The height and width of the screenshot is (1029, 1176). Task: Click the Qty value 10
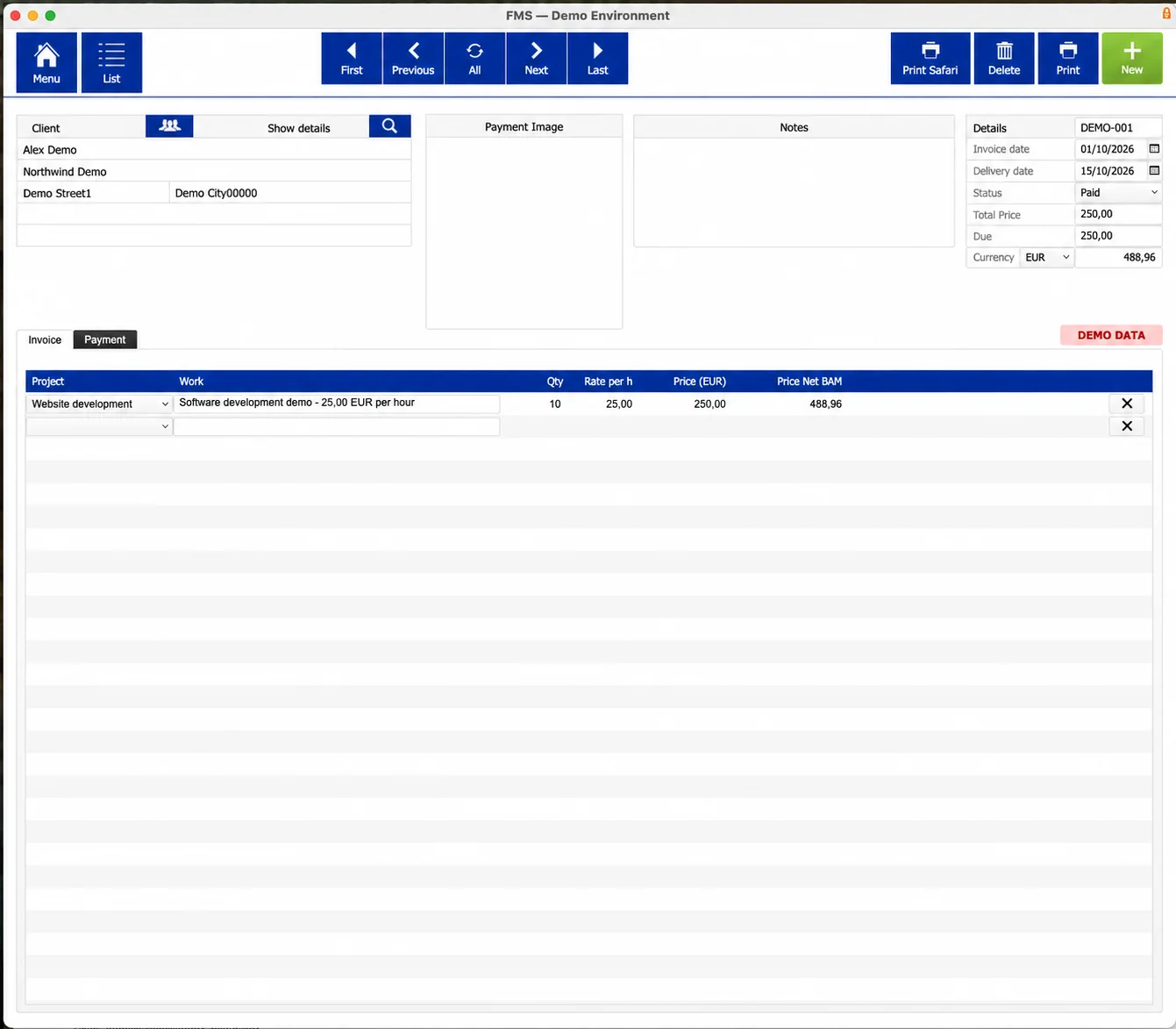point(555,404)
